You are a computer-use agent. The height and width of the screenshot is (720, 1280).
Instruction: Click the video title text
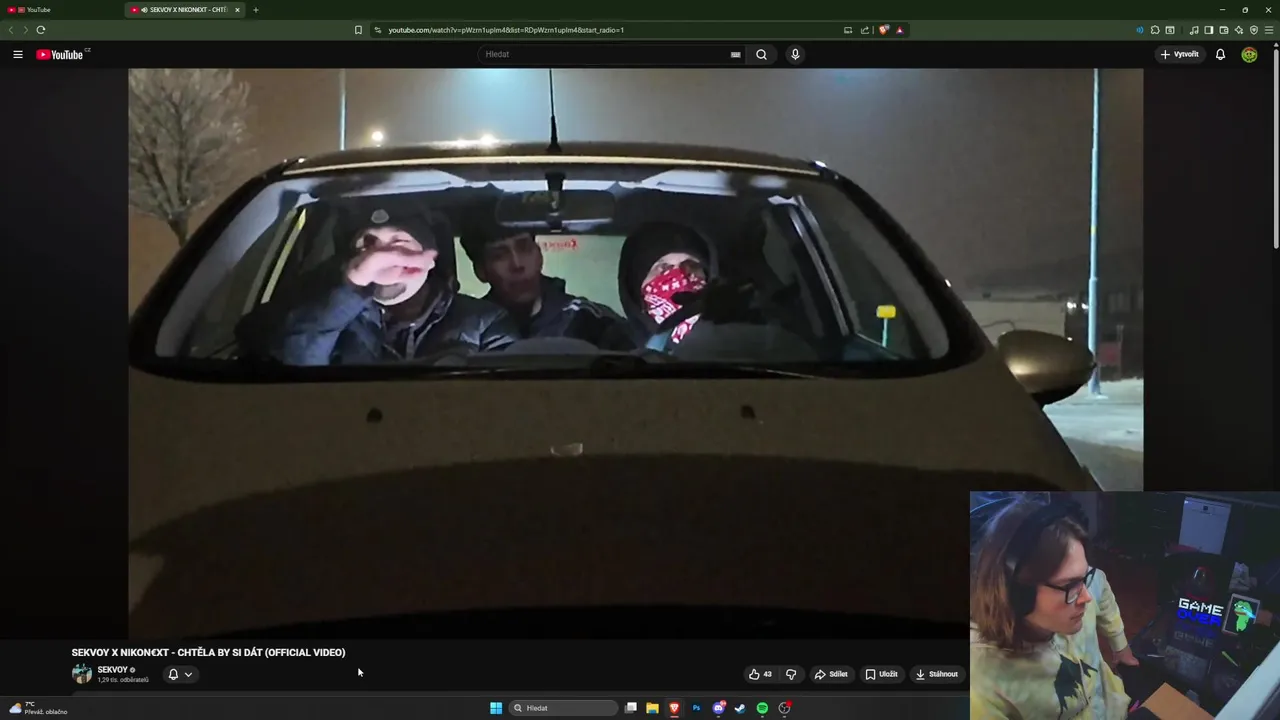tap(208, 652)
